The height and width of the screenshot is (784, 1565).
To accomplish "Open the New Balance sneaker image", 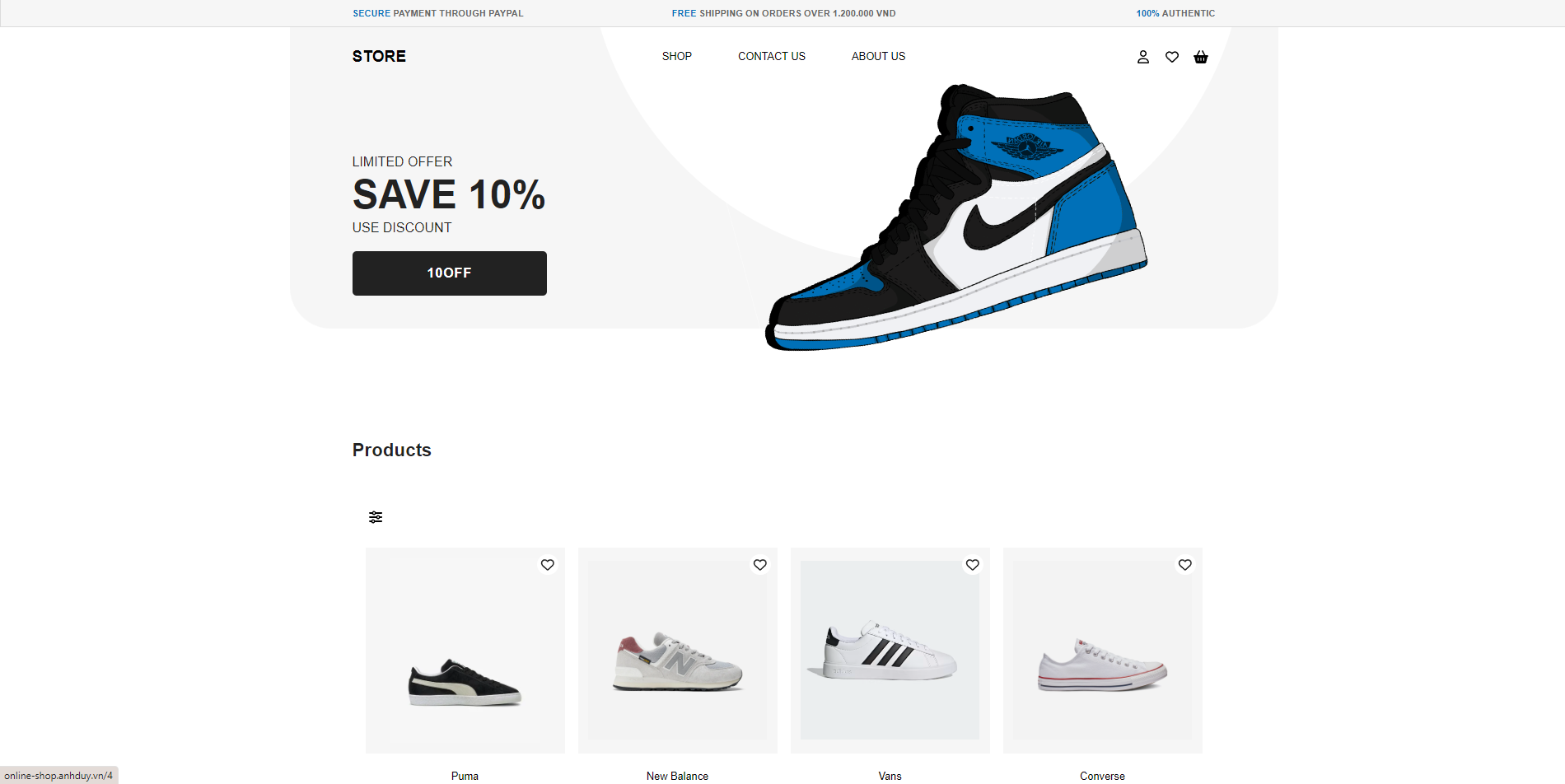I will [x=678, y=651].
